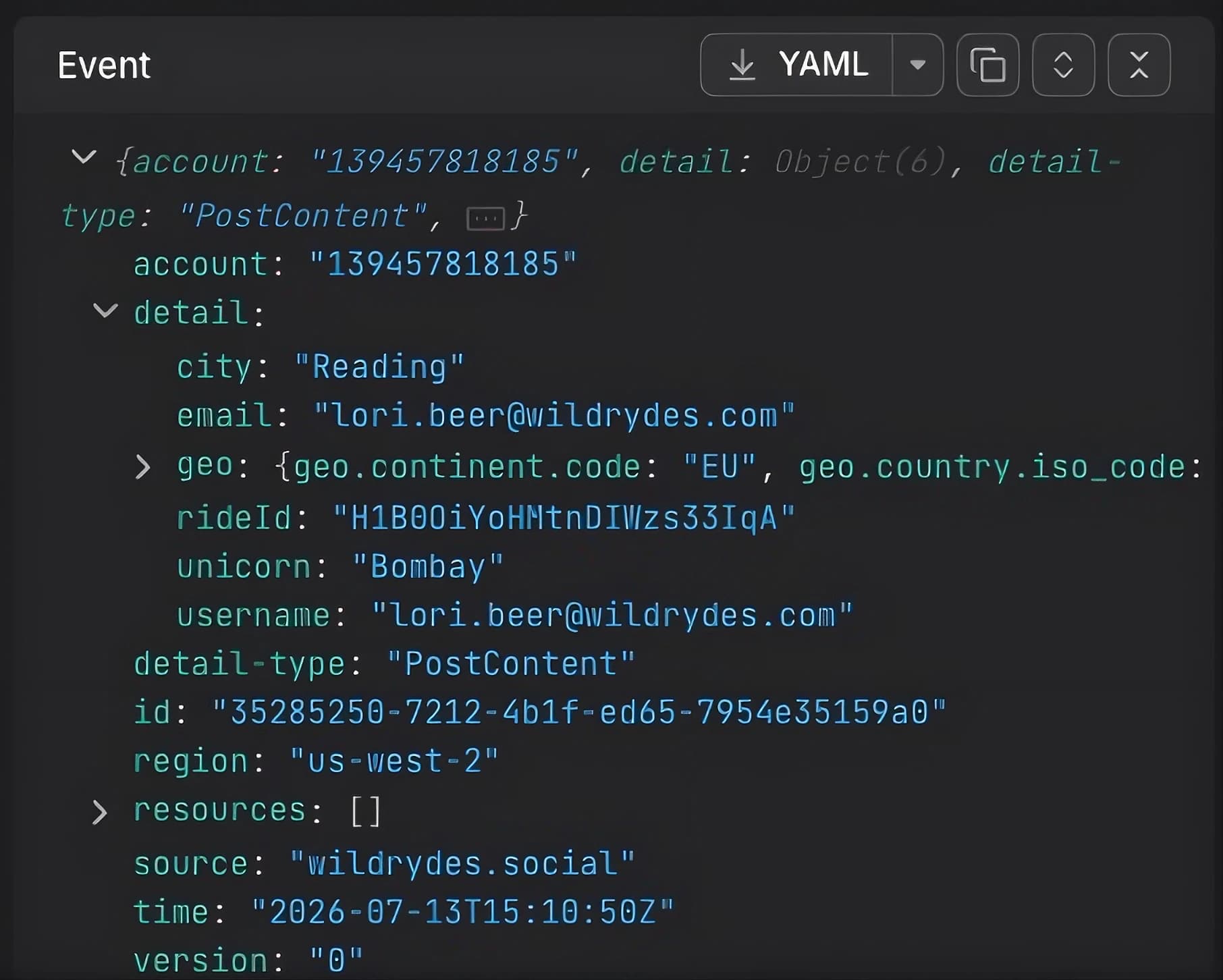Click the rideId value H1B0OiYoHMtnDIWzs33IqA
This screenshot has height=980, width=1223.
click(x=564, y=518)
